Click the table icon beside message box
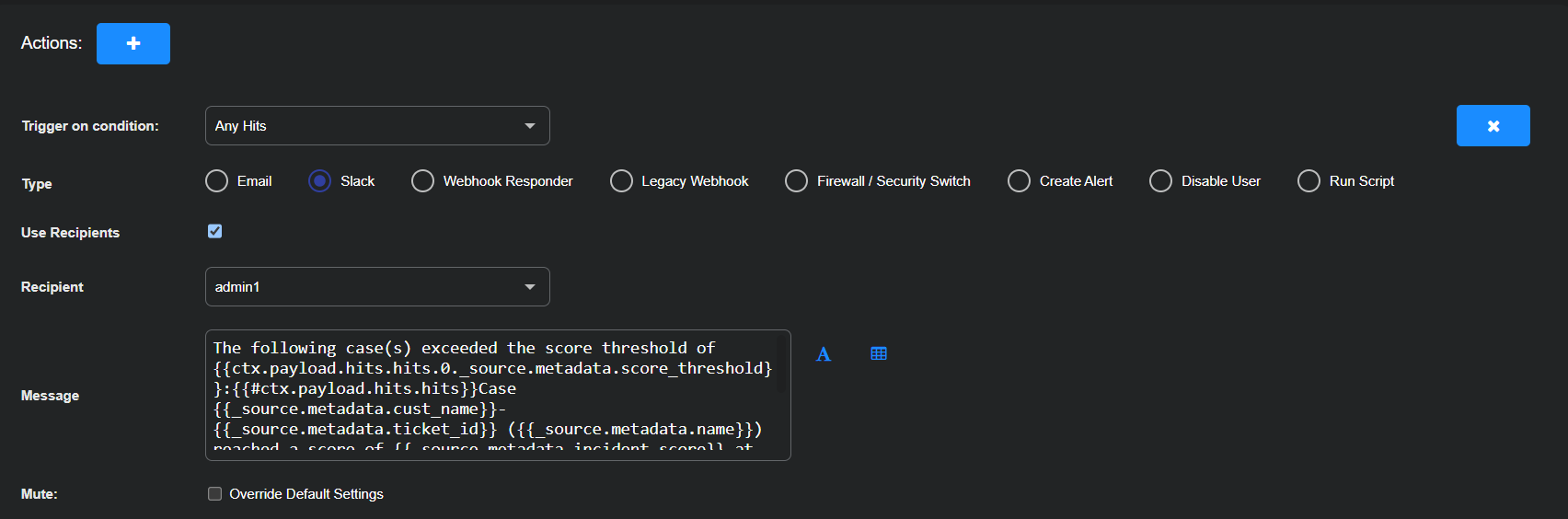1568x519 pixels. coord(879,353)
